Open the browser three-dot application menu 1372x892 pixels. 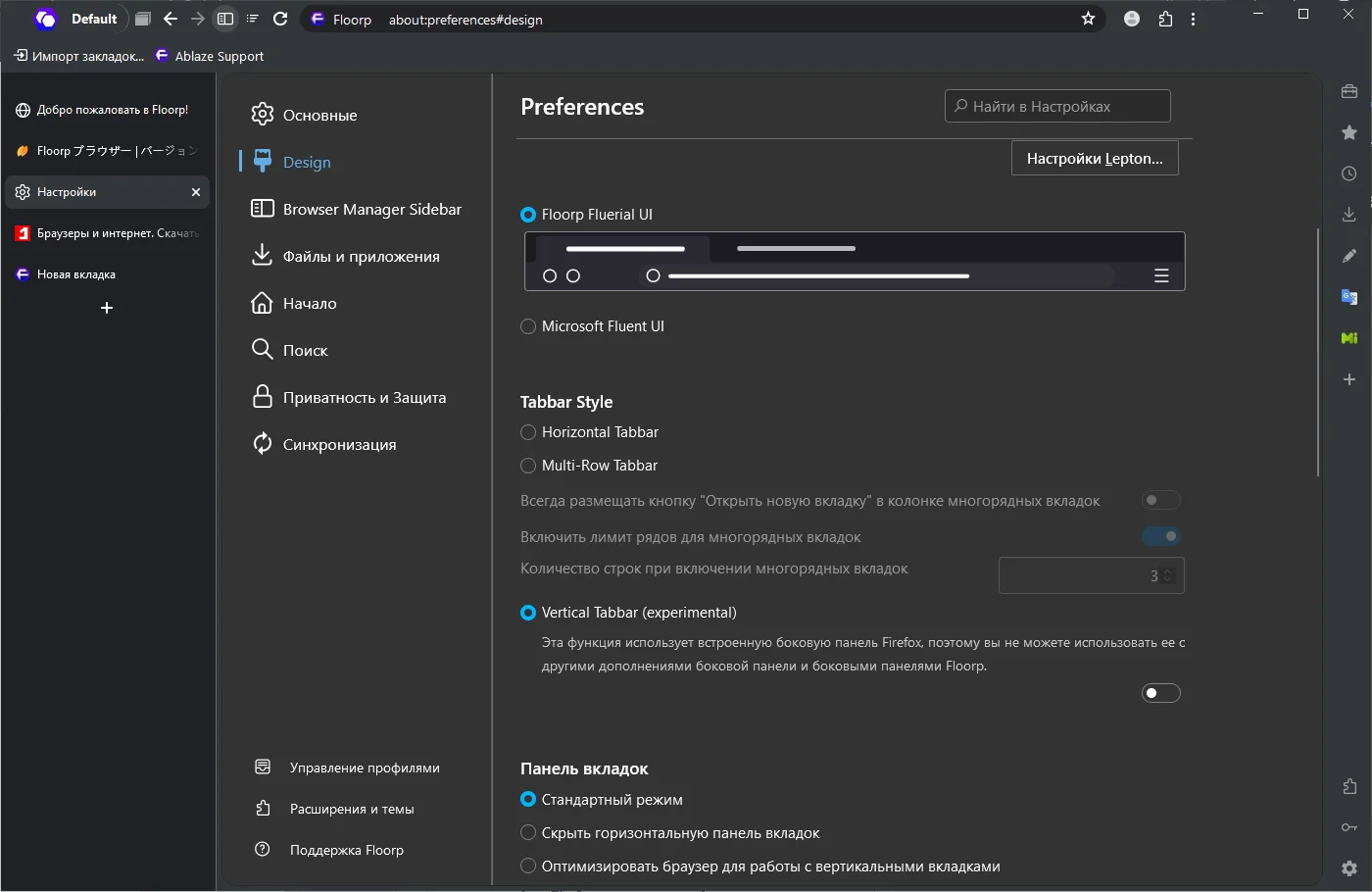point(1193,19)
